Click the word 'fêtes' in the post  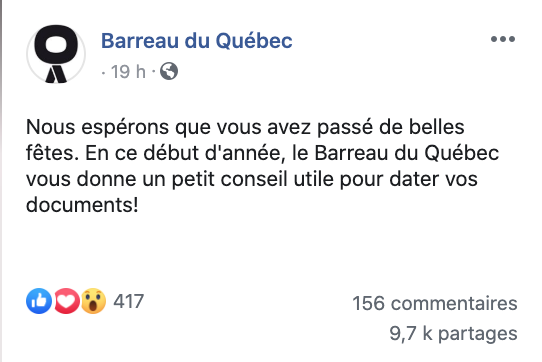[x=50, y=153]
